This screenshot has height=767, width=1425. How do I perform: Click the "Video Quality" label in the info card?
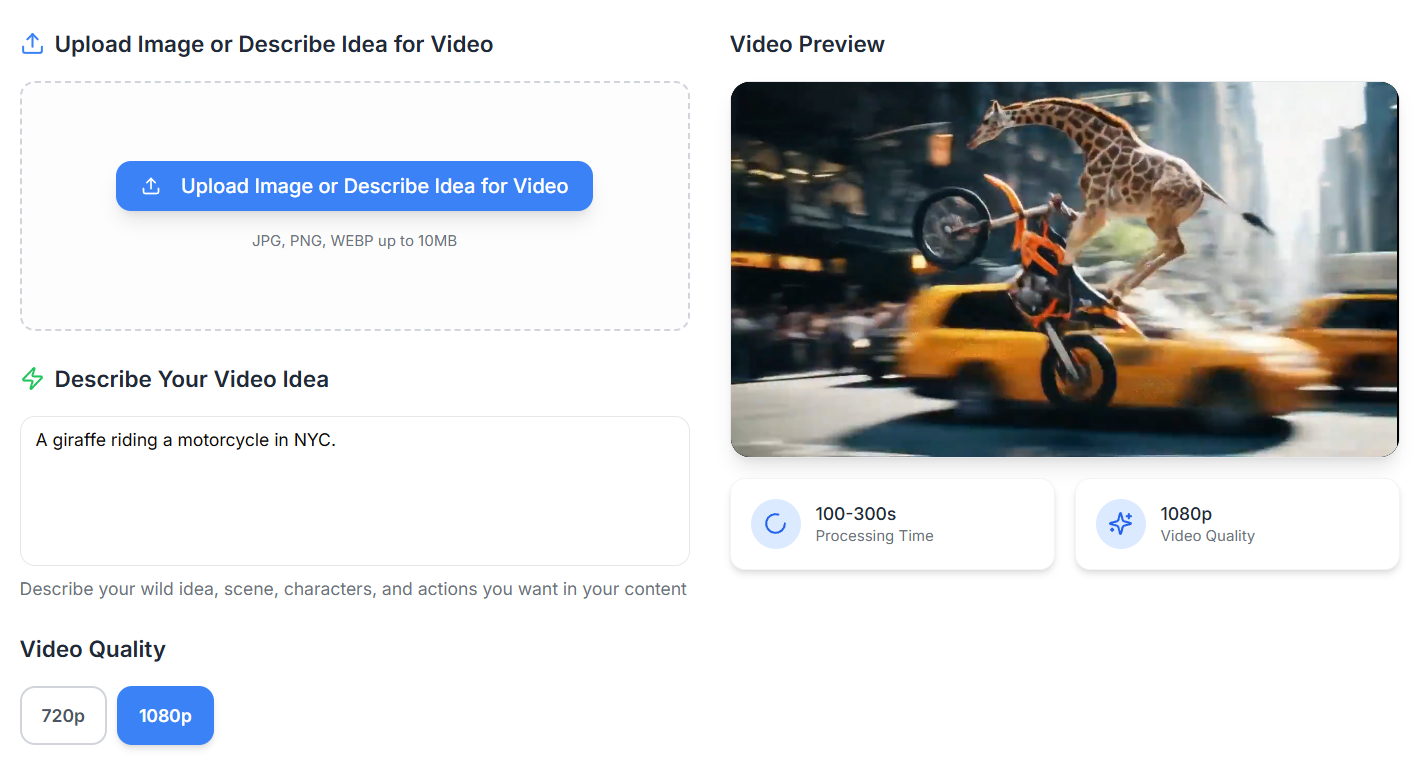(1207, 536)
